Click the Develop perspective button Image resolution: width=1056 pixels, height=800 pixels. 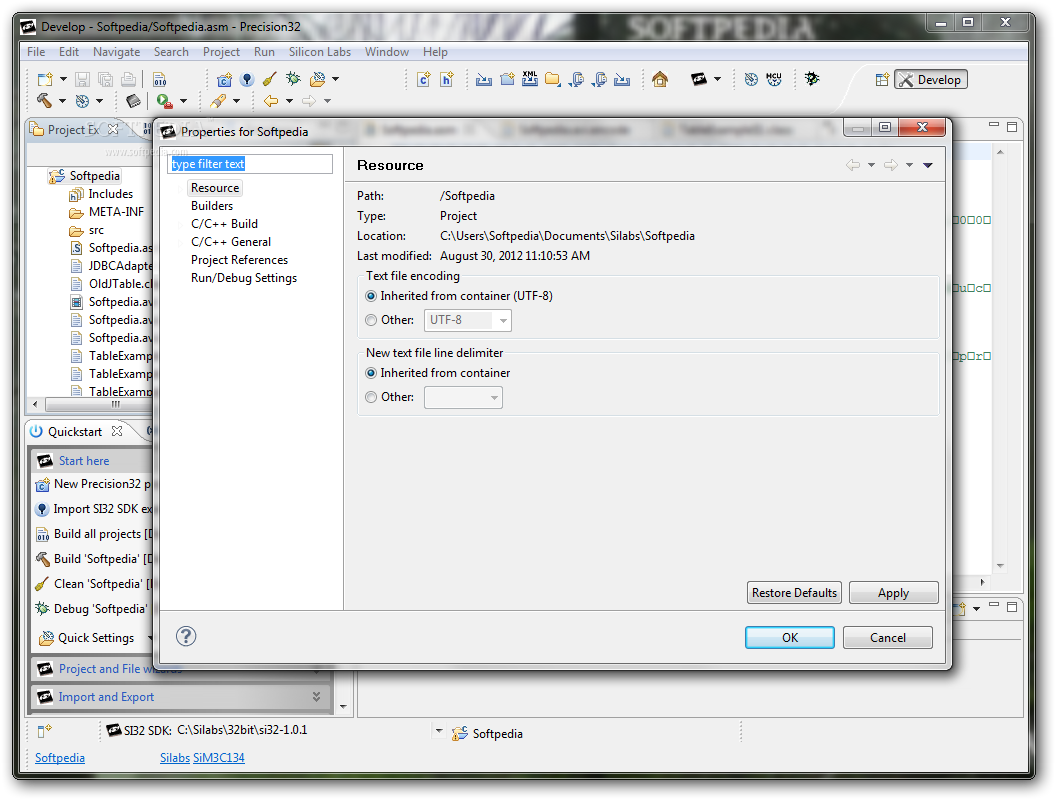click(931, 79)
